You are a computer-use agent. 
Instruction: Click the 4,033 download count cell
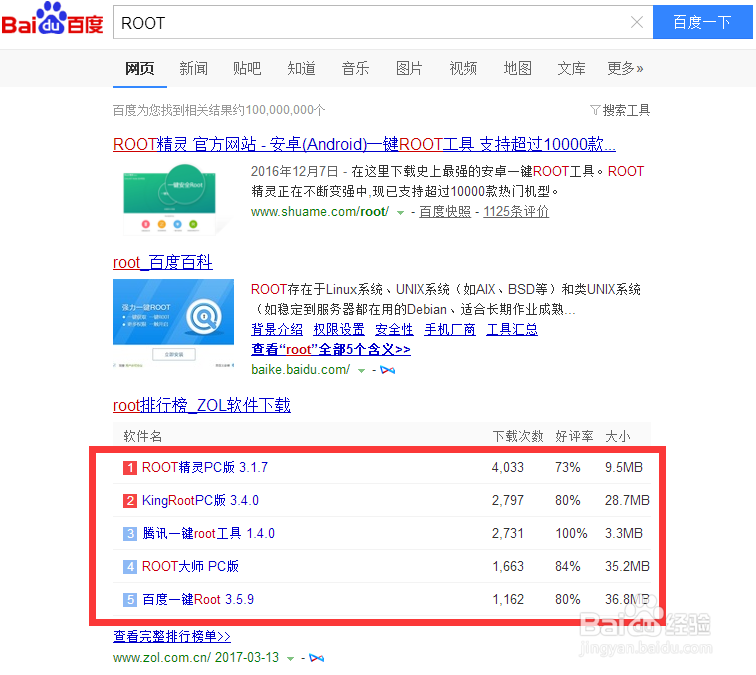pos(508,467)
